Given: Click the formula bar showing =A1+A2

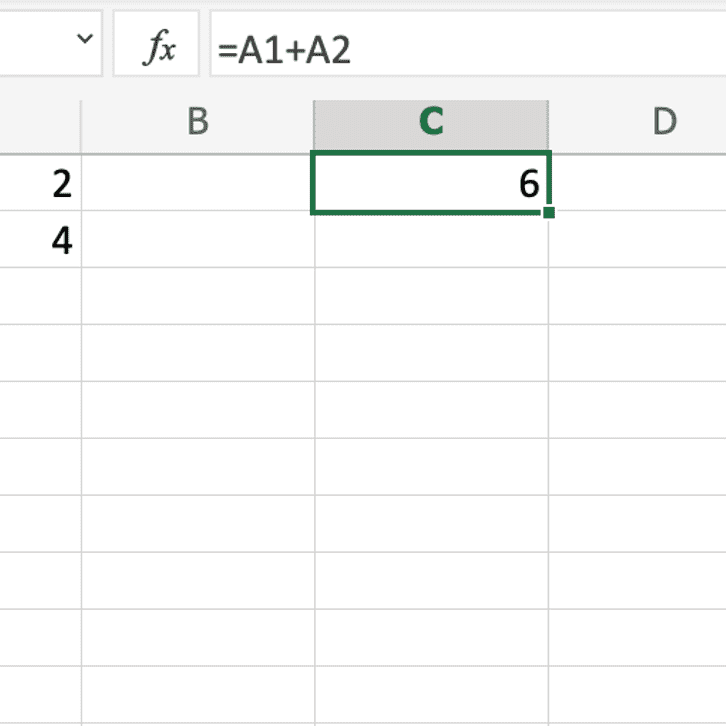Looking at the screenshot, I should coord(468,44).
